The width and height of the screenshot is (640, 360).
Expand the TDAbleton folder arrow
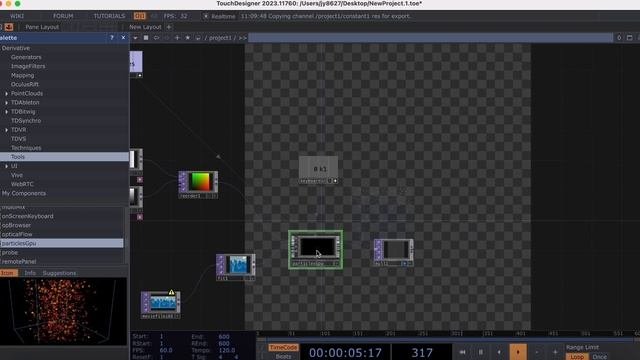pos(7,102)
